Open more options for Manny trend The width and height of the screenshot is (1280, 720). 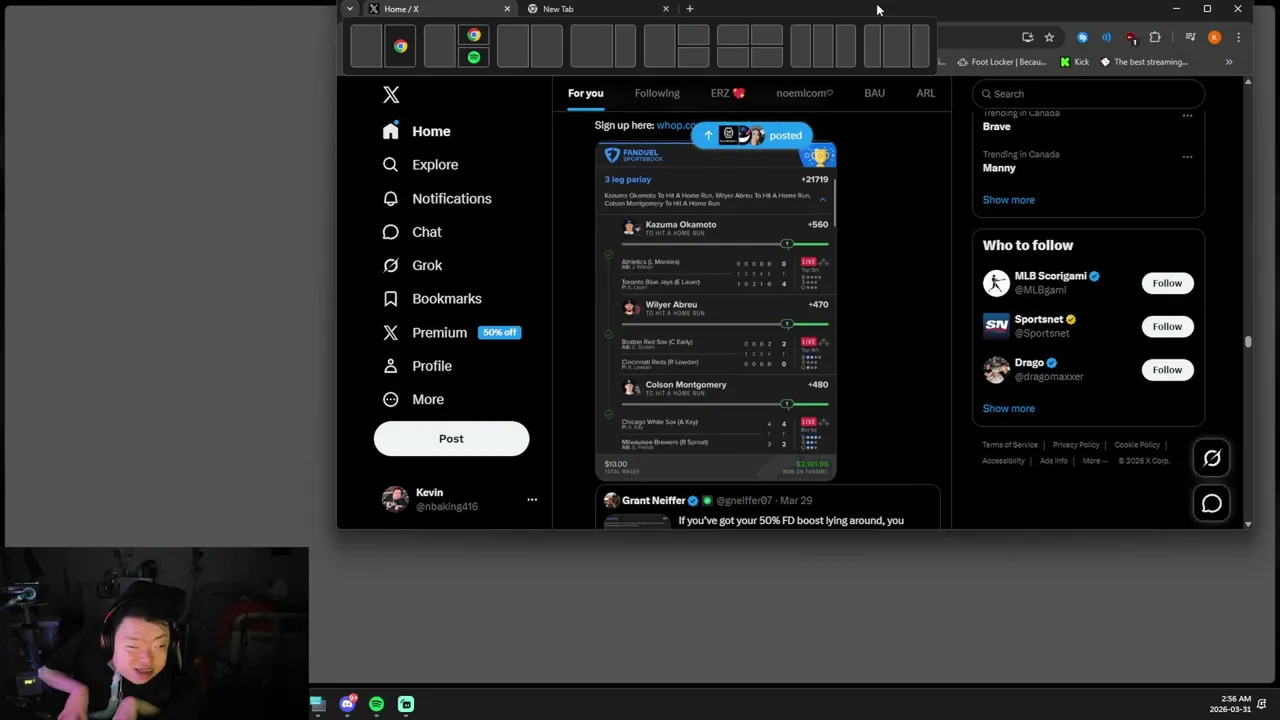point(1187,157)
